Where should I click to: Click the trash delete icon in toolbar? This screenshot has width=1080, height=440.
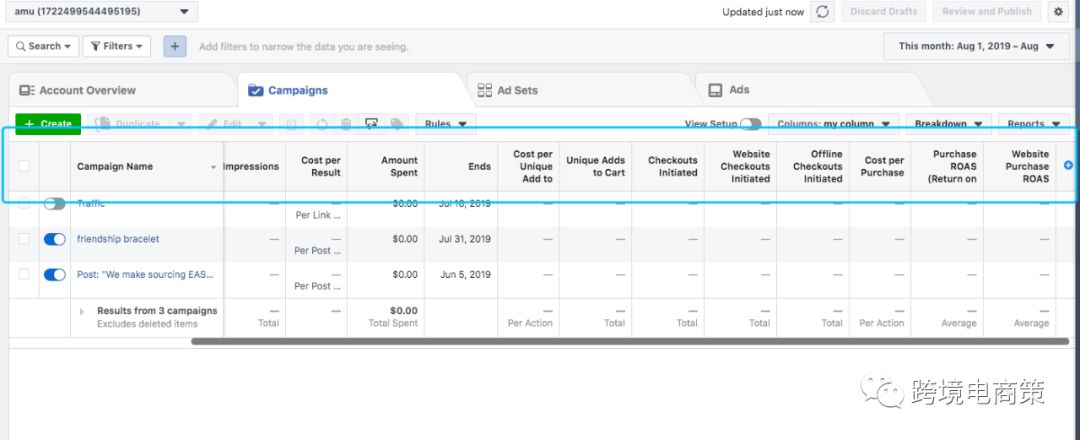click(x=346, y=124)
